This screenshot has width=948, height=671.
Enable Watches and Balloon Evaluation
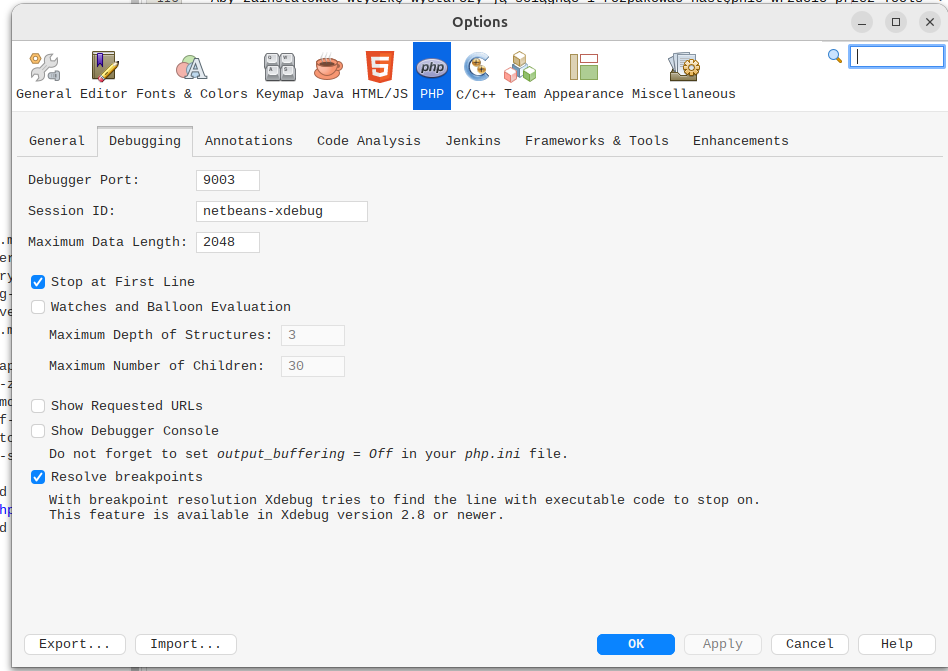tap(38, 307)
